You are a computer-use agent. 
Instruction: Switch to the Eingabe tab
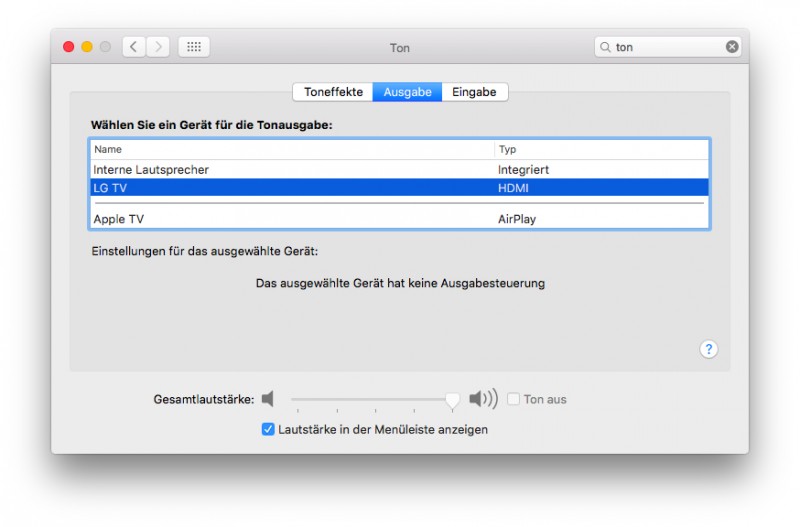tap(474, 92)
